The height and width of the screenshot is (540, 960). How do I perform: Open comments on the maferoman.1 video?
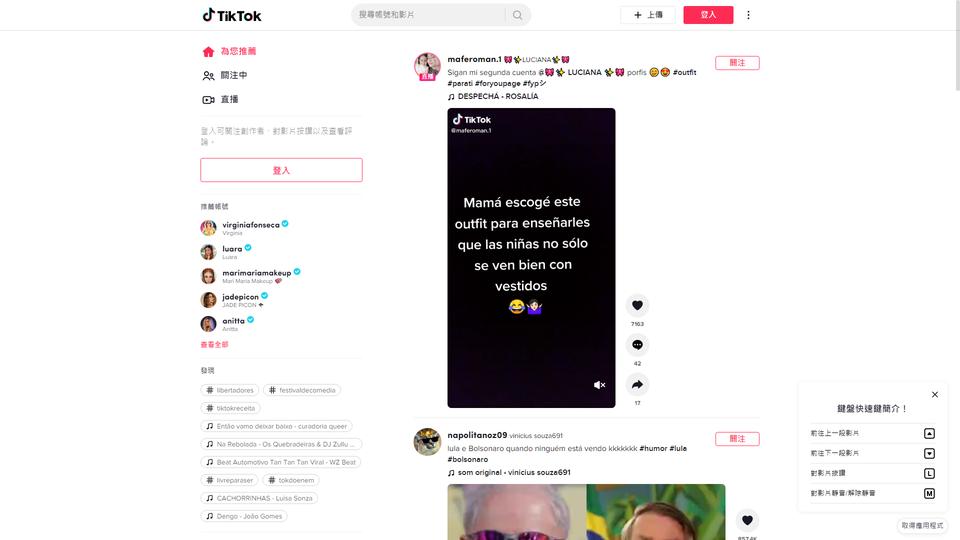click(637, 345)
